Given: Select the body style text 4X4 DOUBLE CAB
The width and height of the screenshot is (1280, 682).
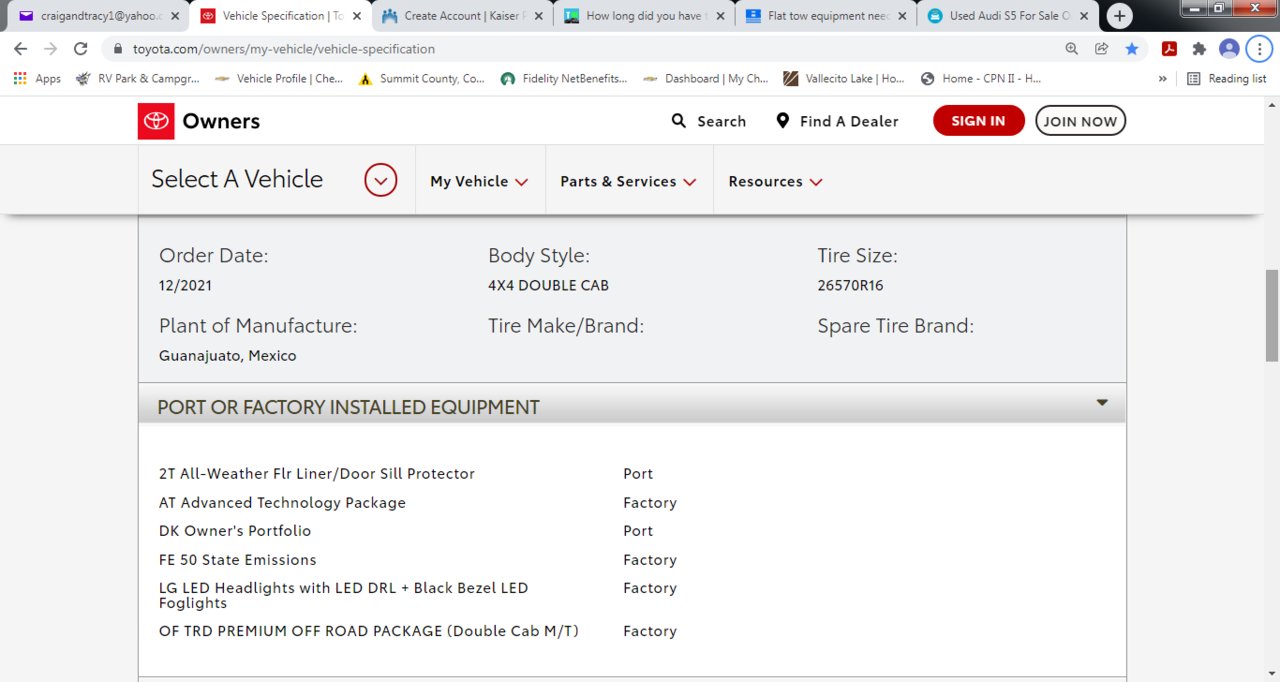Looking at the screenshot, I should [x=548, y=285].
